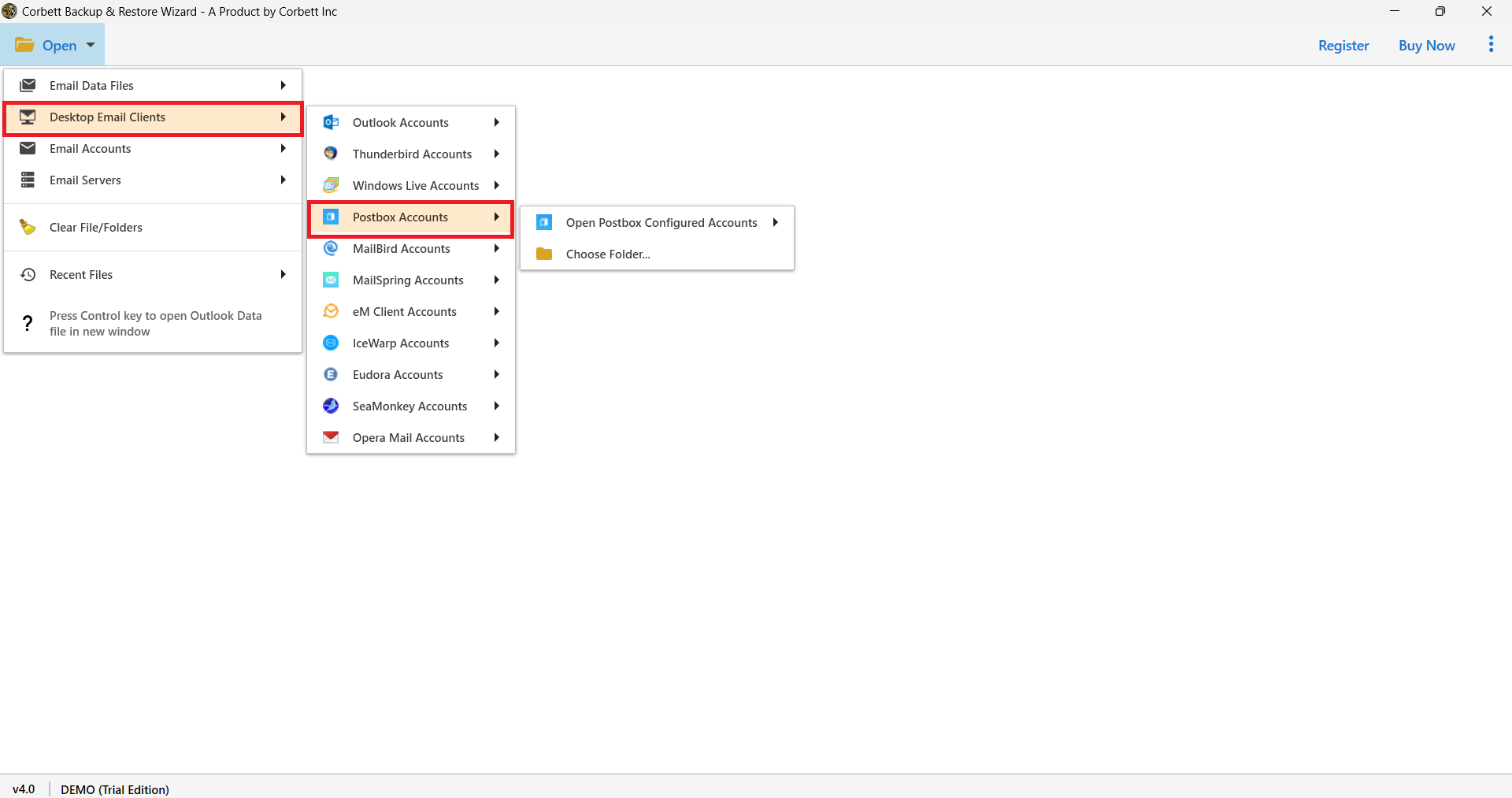The width and height of the screenshot is (1512, 798).
Task: Select Postbox Accounts menu entry
Action: pyautogui.click(x=410, y=217)
